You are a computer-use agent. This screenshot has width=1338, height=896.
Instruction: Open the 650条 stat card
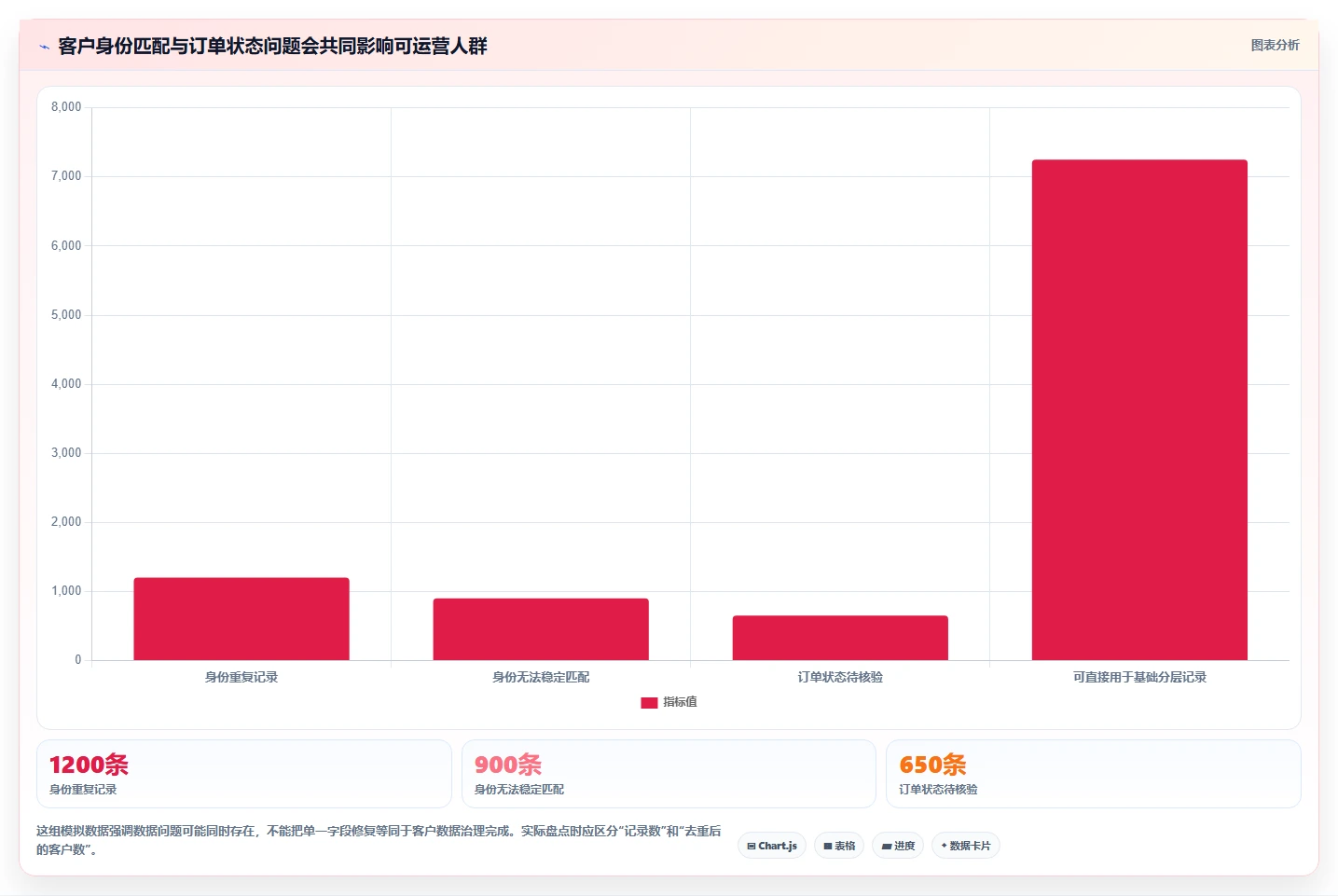pyautogui.click(x=1093, y=774)
